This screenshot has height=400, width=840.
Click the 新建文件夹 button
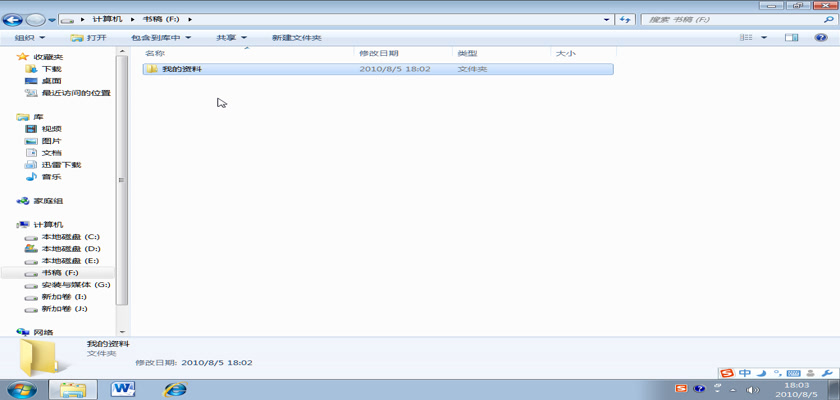coord(296,38)
